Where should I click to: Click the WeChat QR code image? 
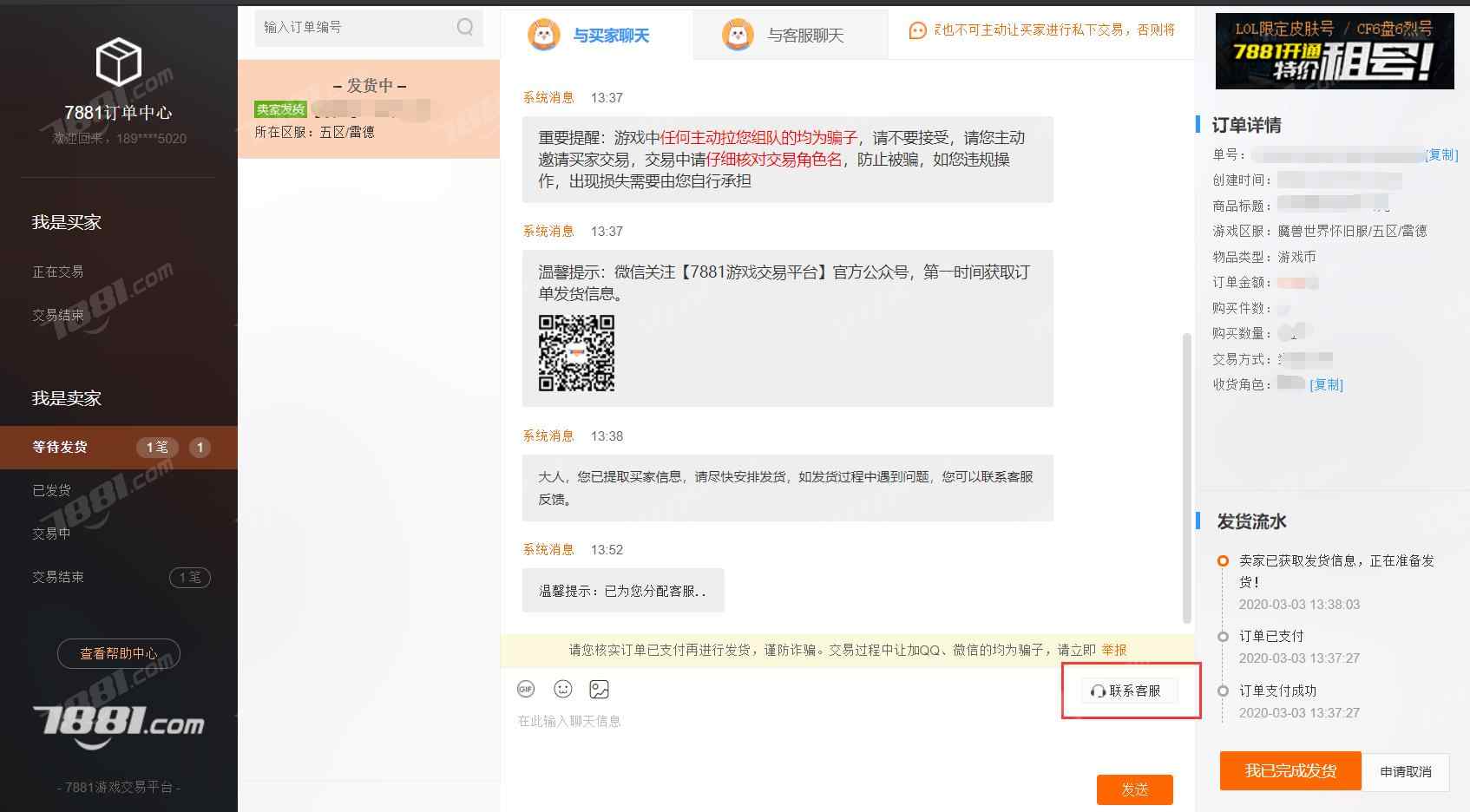(x=576, y=352)
